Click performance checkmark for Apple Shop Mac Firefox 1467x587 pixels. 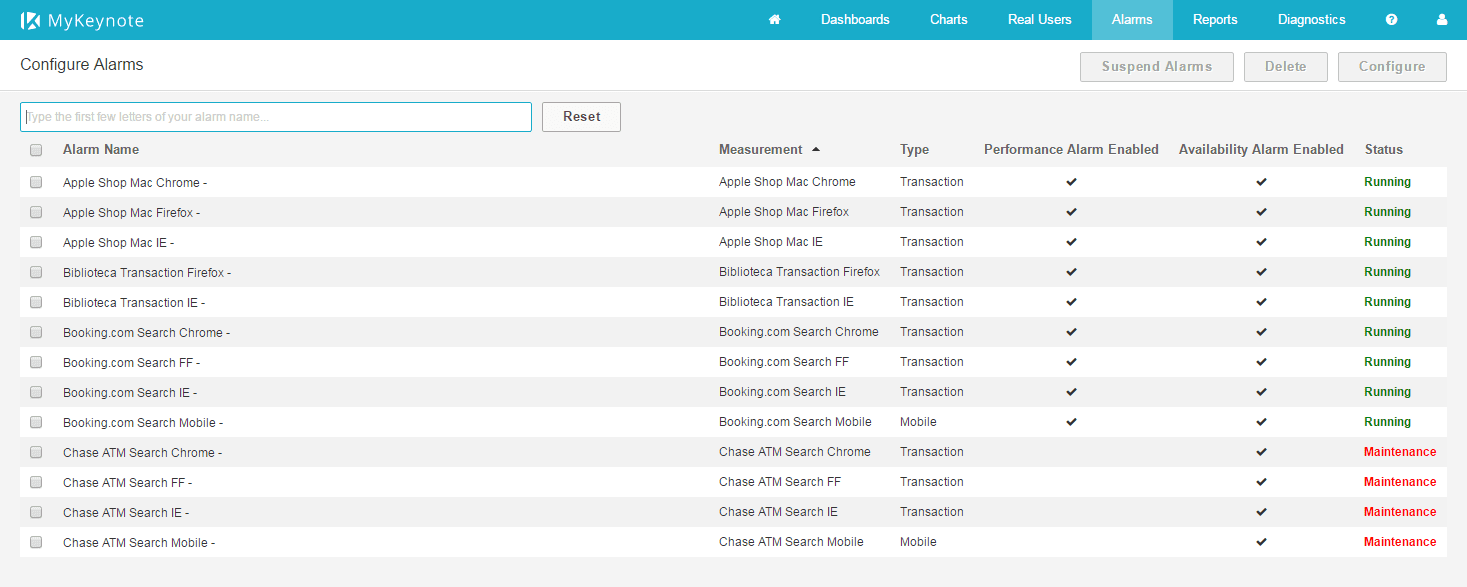[x=1071, y=212]
